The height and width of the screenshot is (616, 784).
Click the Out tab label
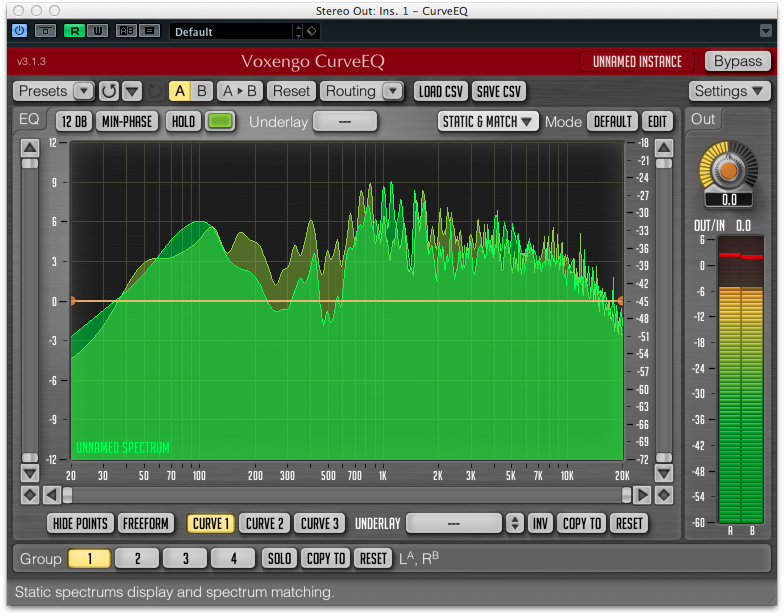click(x=702, y=120)
